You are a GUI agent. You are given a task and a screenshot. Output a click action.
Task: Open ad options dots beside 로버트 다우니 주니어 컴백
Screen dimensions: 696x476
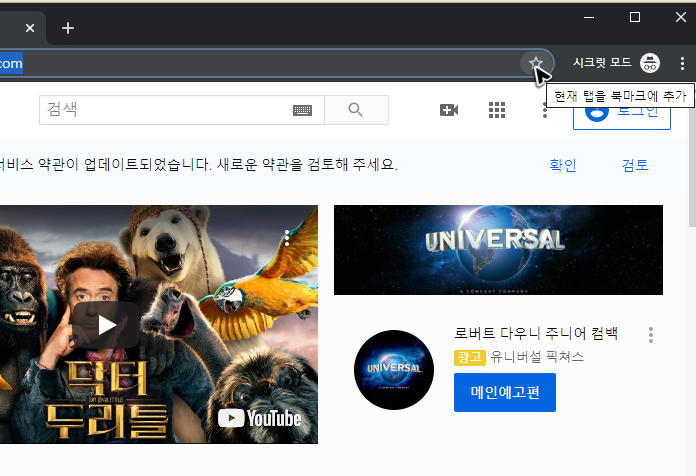pos(651,335)
